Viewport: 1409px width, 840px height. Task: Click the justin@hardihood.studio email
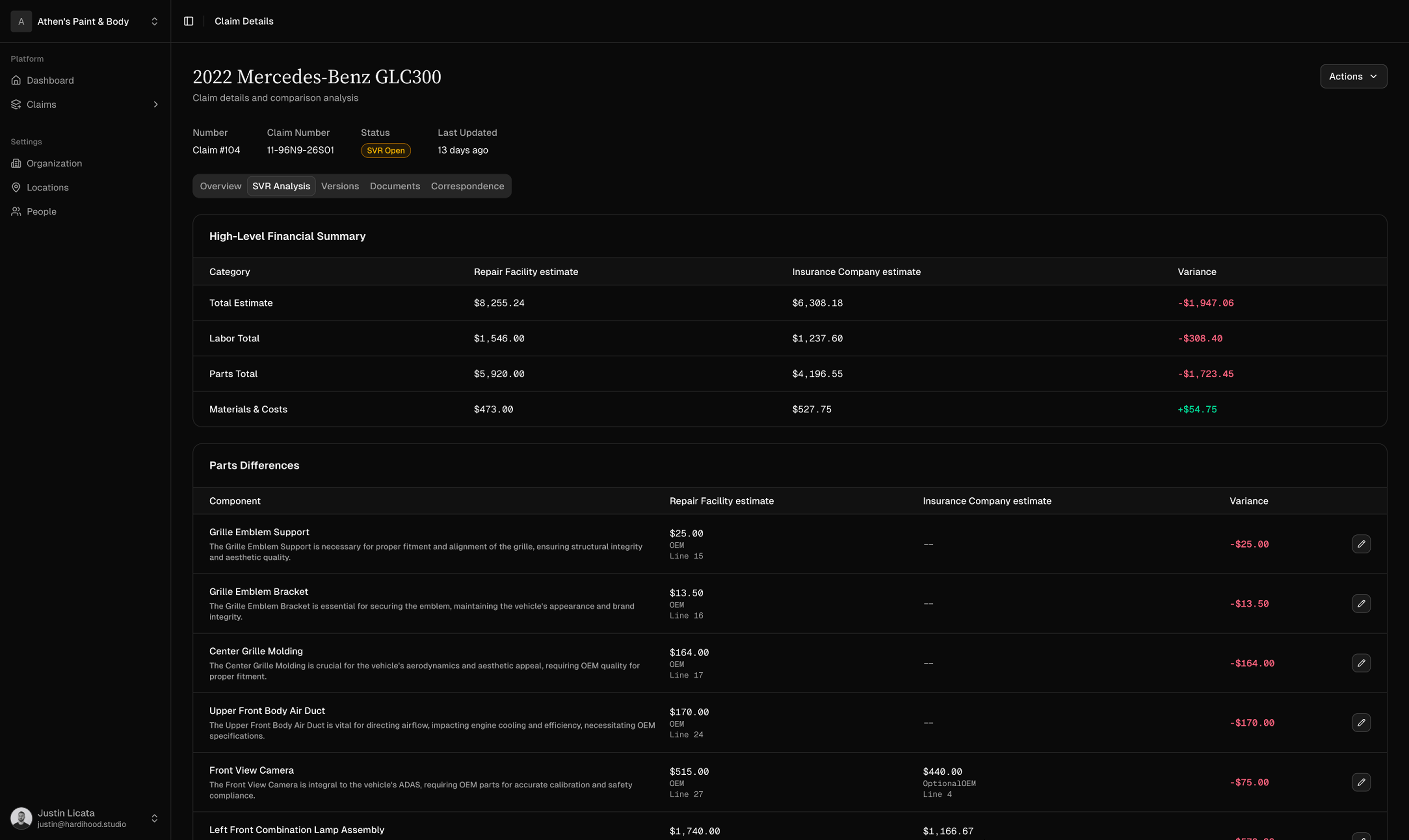[82, 824]
